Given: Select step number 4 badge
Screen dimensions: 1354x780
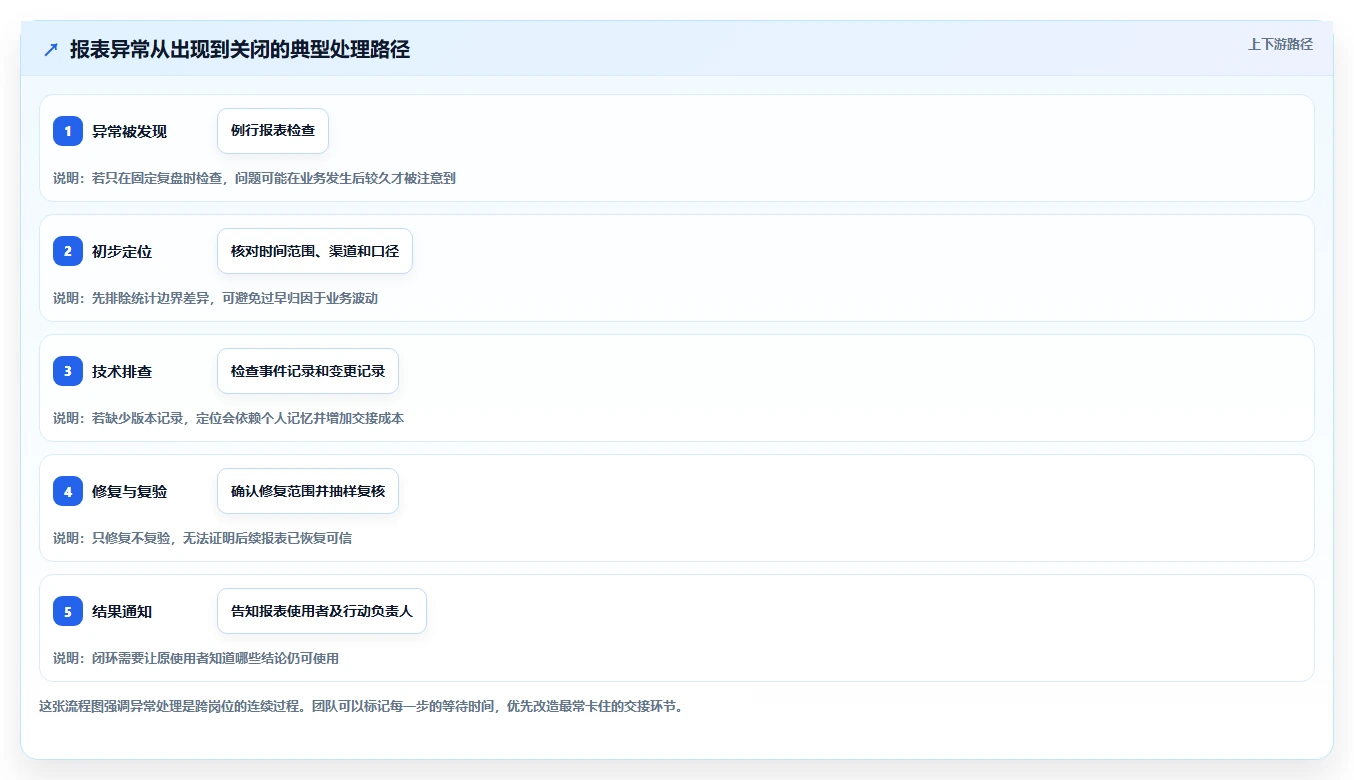Looking at the screenshot, I should 68,491.
